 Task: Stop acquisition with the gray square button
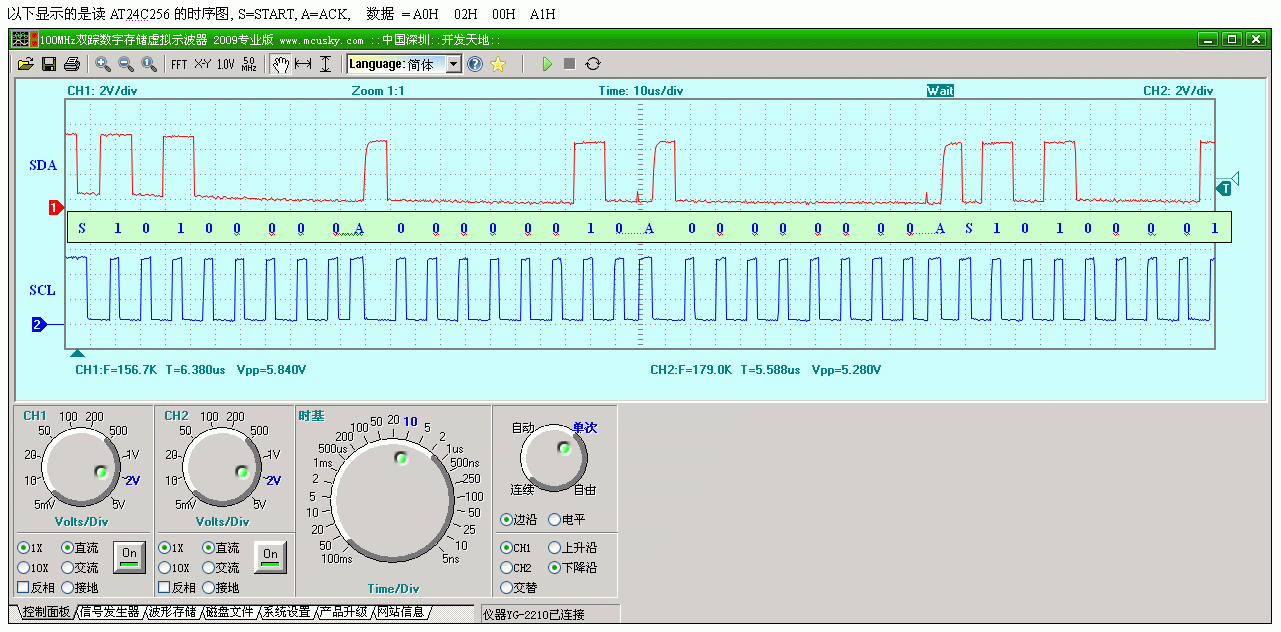[569, 64]
